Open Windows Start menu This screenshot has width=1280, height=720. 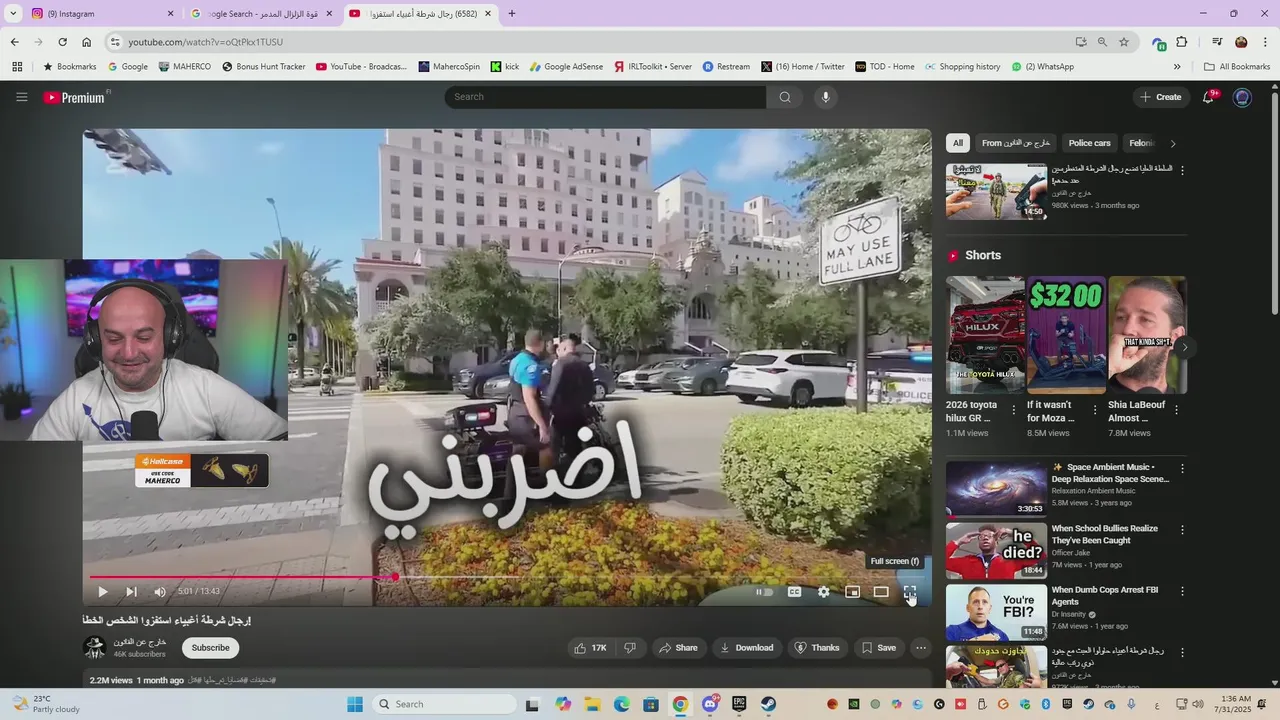coord(355,704)
